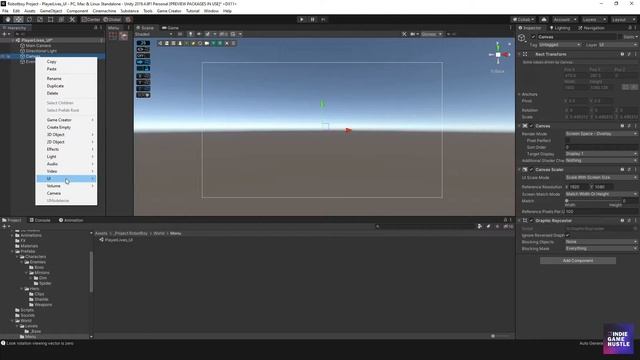Click the Project panel add plus button
640x360 pixels.
tap(4, 226)
